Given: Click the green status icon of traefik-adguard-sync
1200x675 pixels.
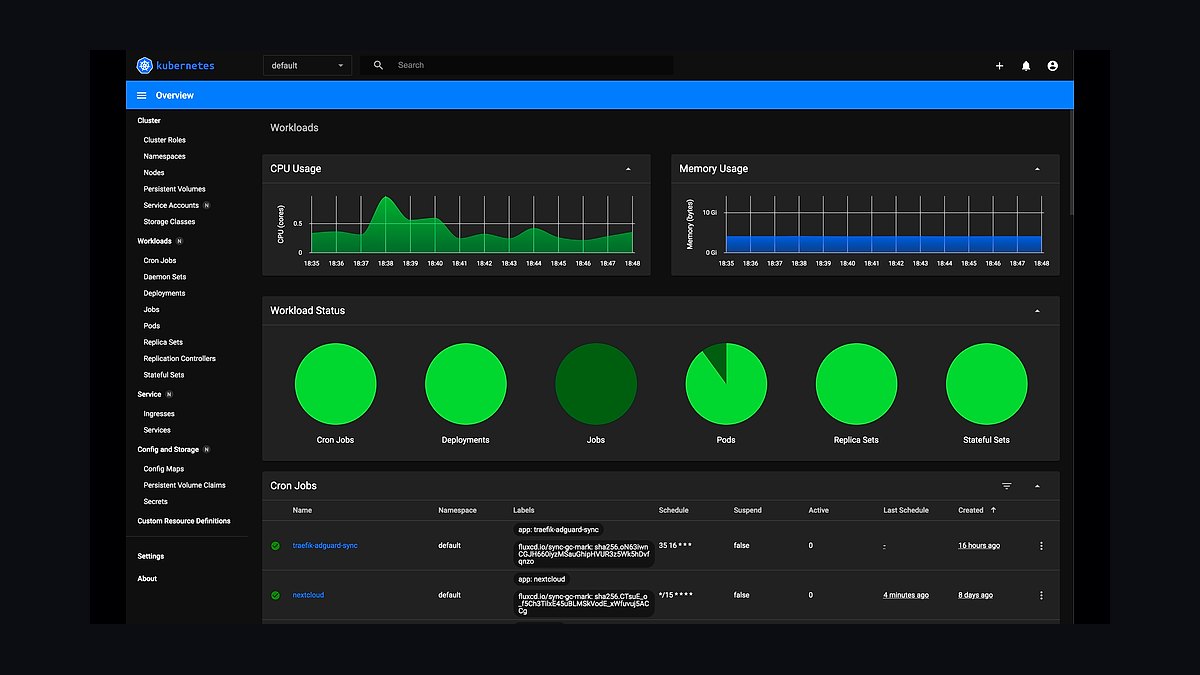Looking at the screenshot, I should click(x=275, y=546).
